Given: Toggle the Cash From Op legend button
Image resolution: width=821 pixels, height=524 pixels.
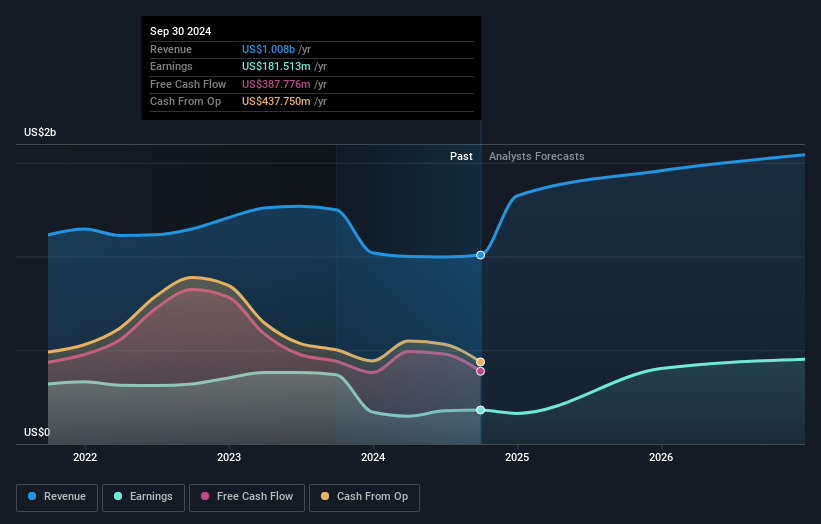Looking at the screenshot, I should (364, 497).
